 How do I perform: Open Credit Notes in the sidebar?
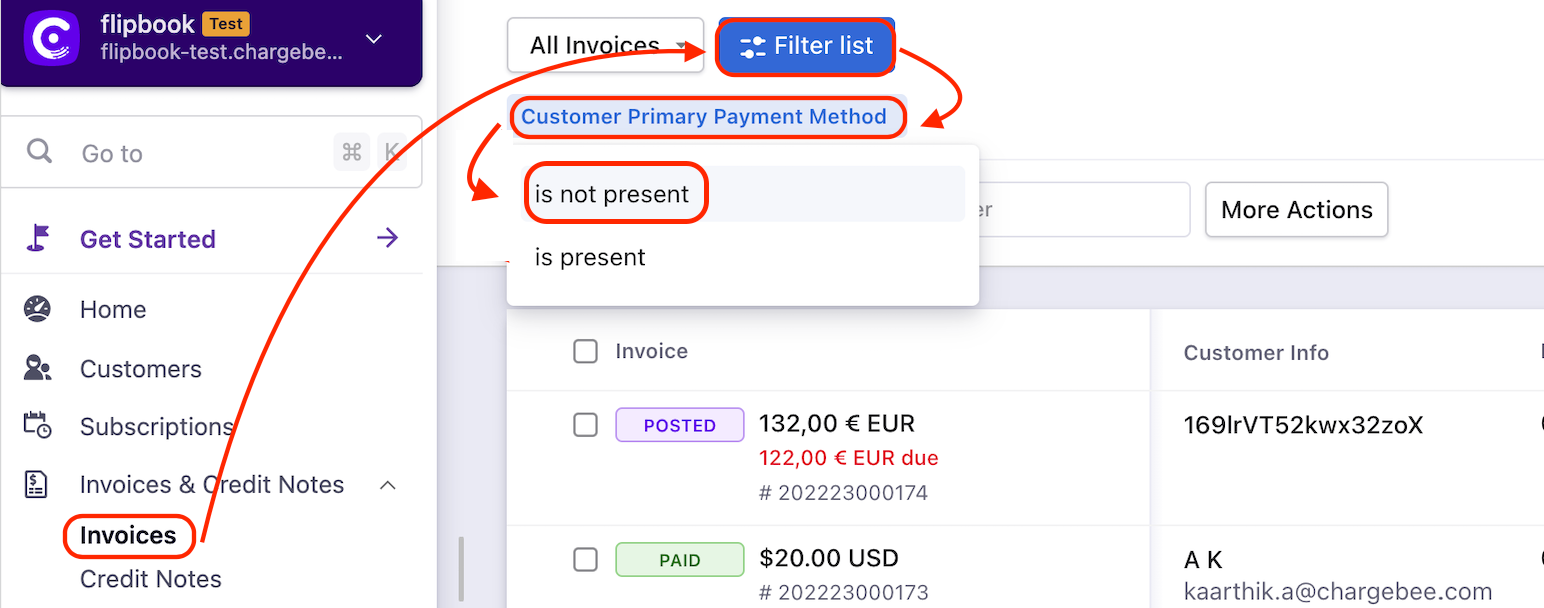[x=151, y=579]
